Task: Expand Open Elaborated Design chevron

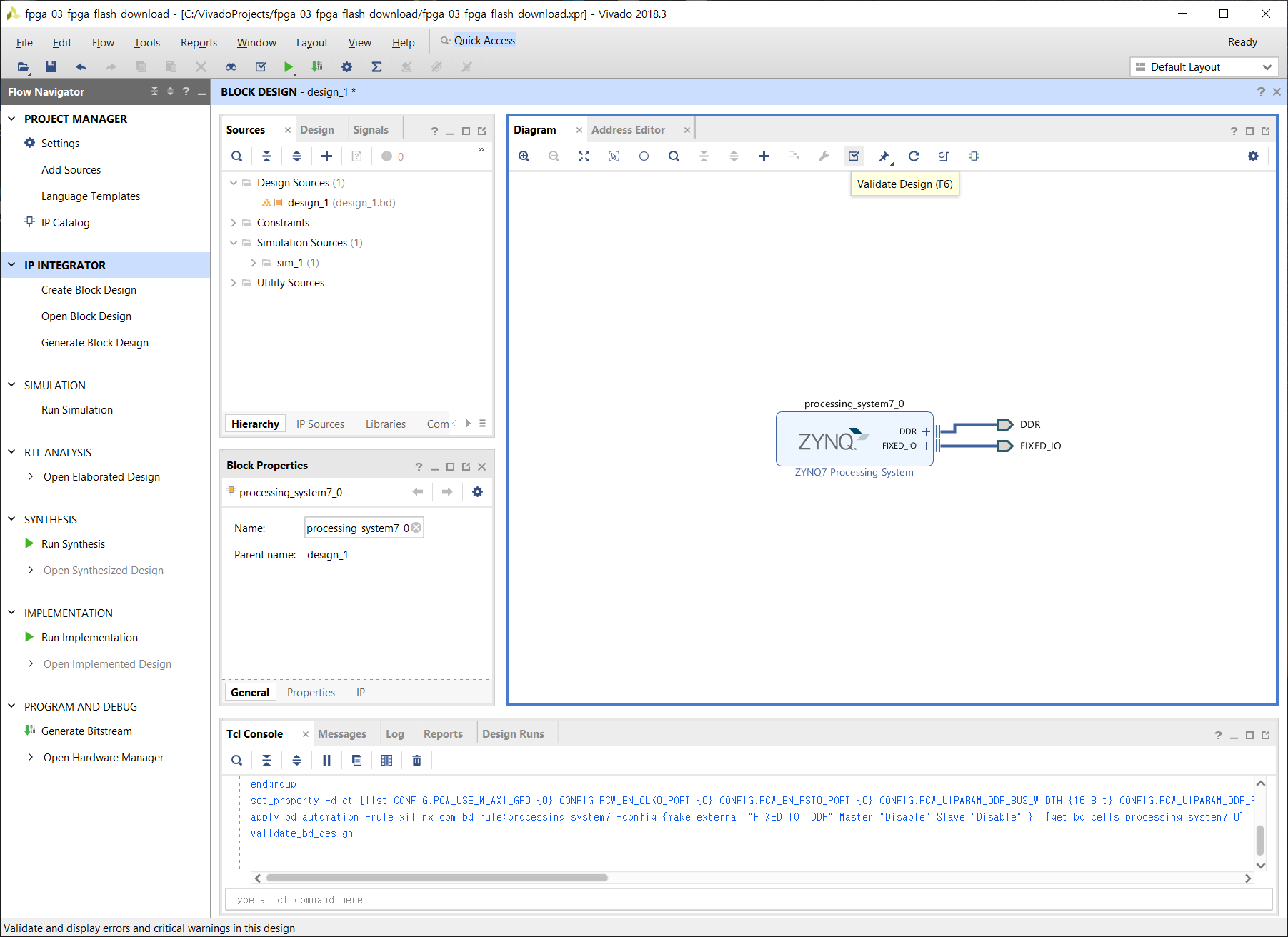Action: point(30,476)
